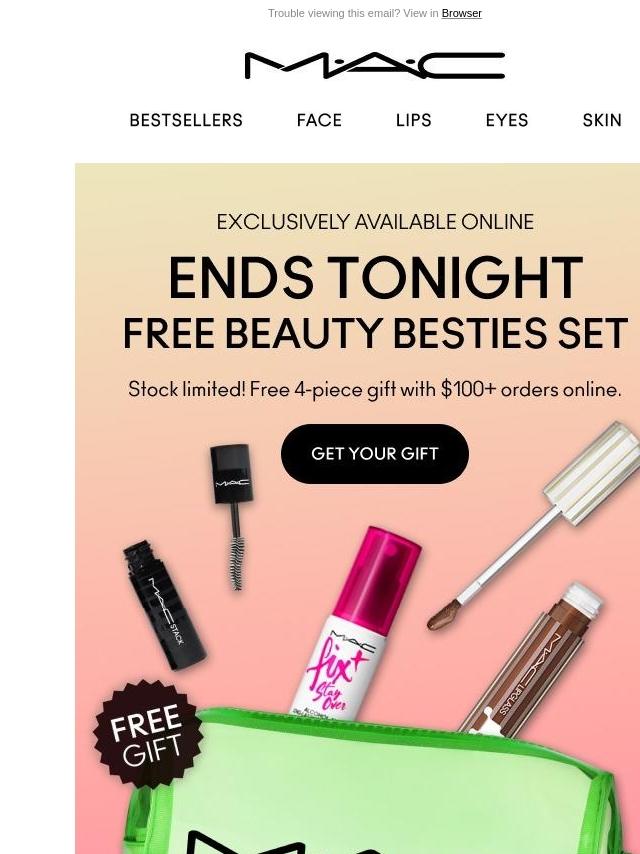Click the stock limited $100+ orders text
Image resolution: width=640 pixels, height=854 pixels.
[375, 390]
